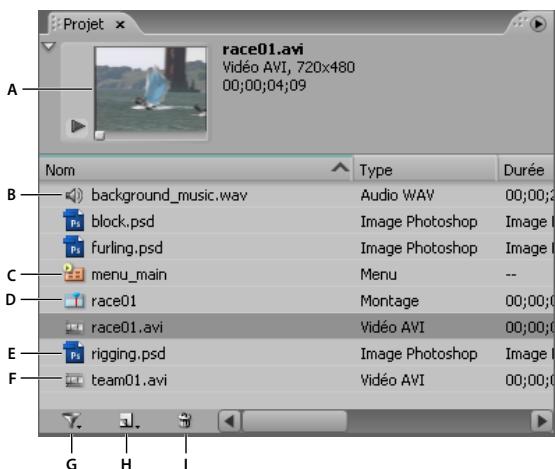Click the timeline icon of race01 Montage
This screenshot has height=469, width=555.
[74, 301]
